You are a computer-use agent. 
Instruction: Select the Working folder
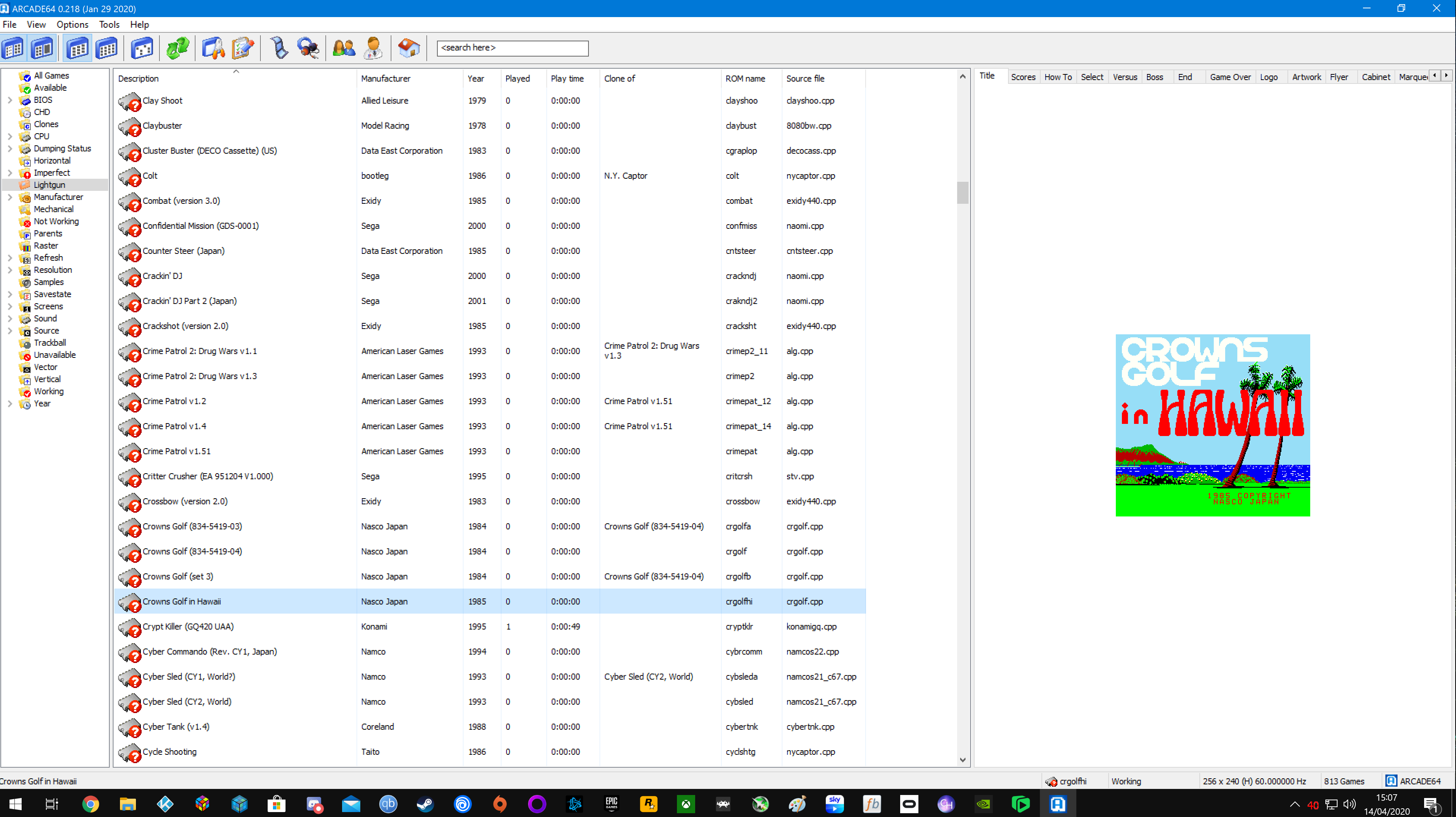[49, 392]
